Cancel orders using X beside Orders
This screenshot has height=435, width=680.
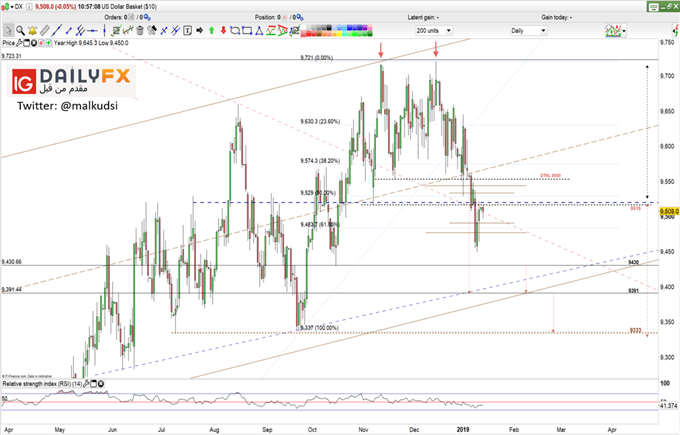pos(131,17)
